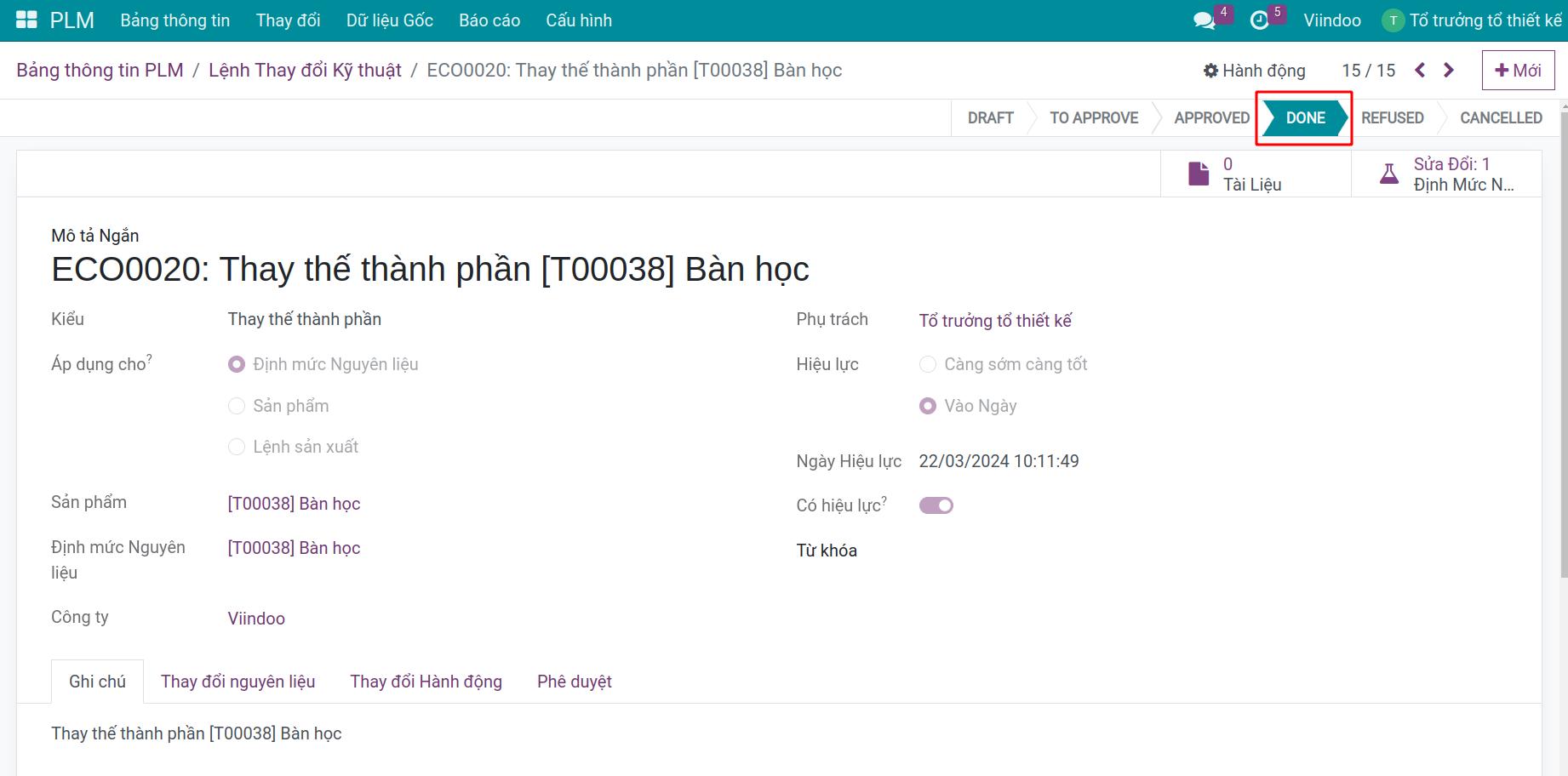Go to Lệnh Thay đổi Kỹ thuật breadcrumb
This screenshot has width=1568, height=776.
[305, 71]
